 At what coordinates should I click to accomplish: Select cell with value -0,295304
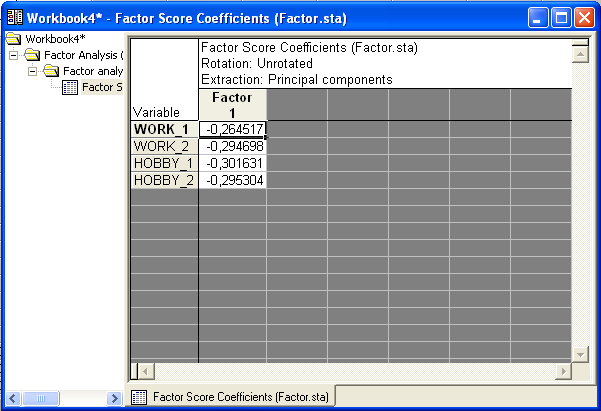[x=232, y=180]
